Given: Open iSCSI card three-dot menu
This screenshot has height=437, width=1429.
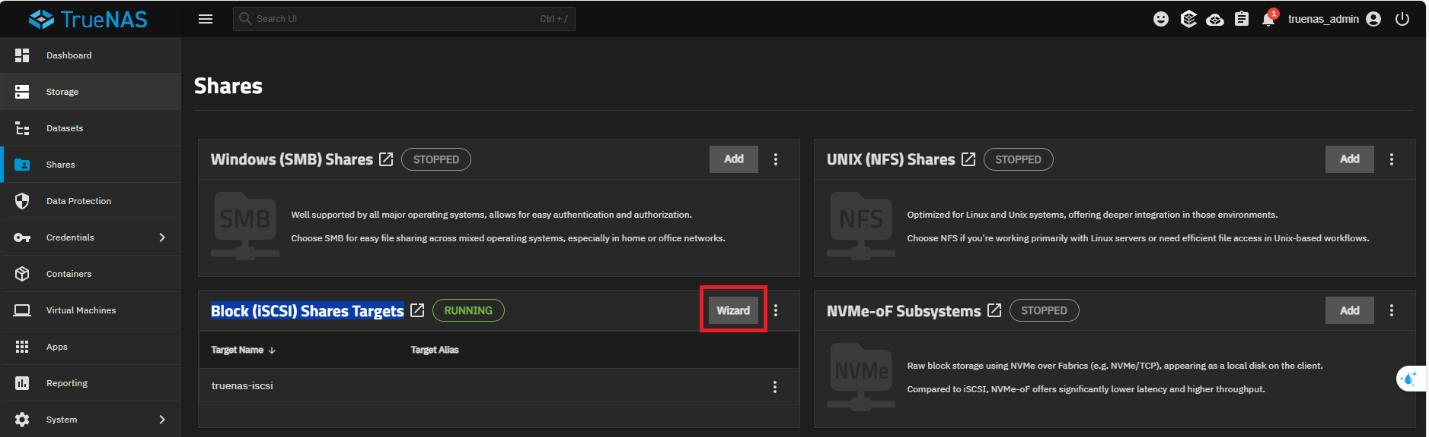Looking at the screenshot, I should coord(776,310).
